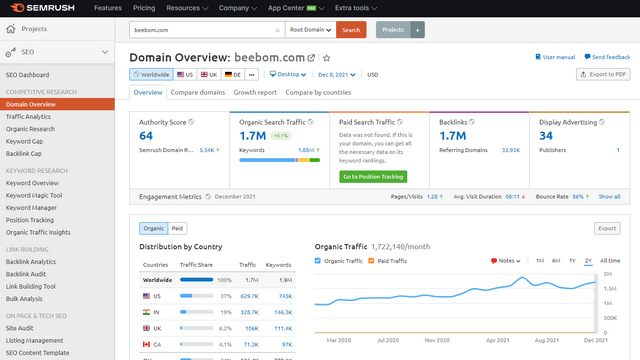Viewport: 640px width, 360px height.
Task: Select Overview tab
Action: click(148, 92)
